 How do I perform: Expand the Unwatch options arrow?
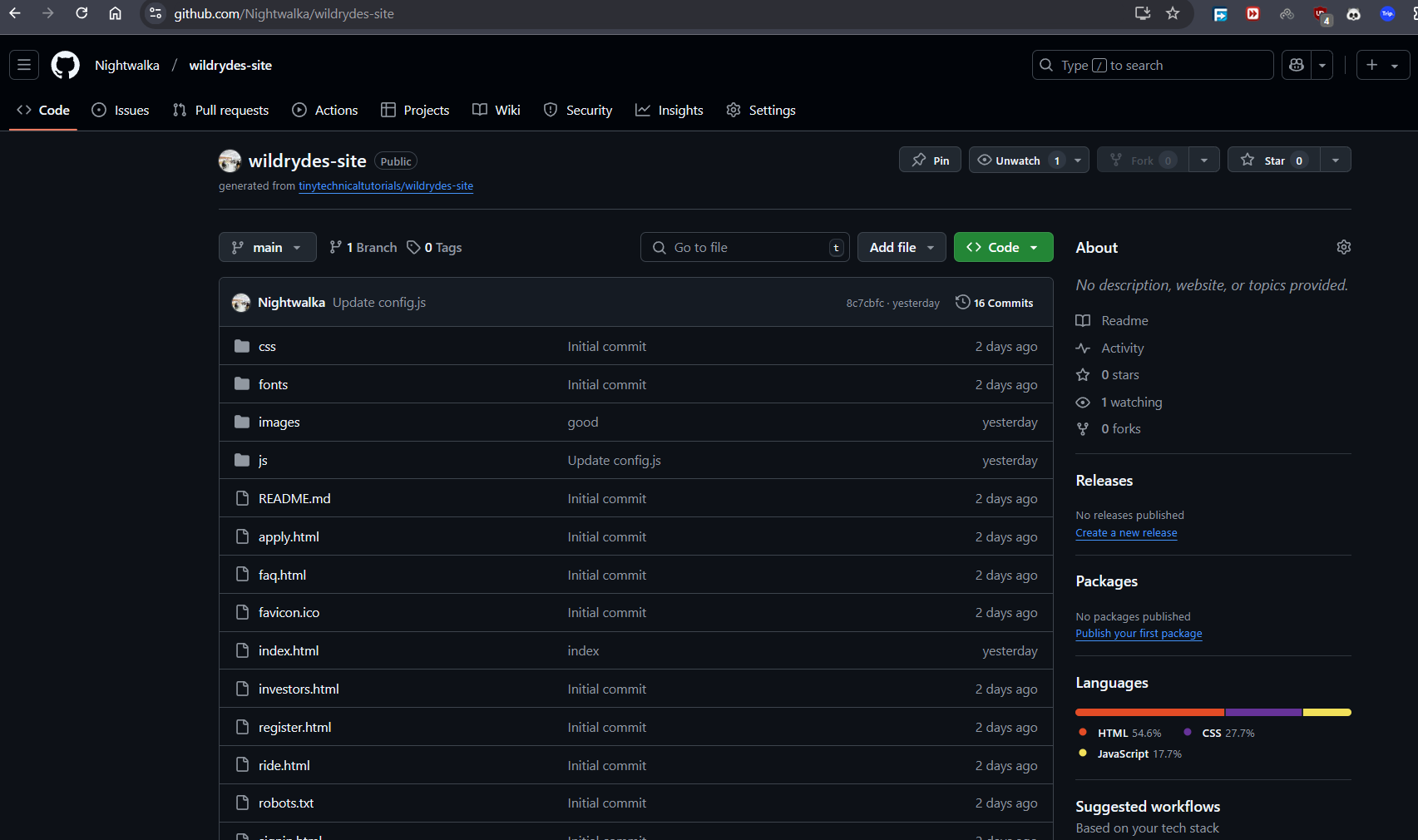1078,160
